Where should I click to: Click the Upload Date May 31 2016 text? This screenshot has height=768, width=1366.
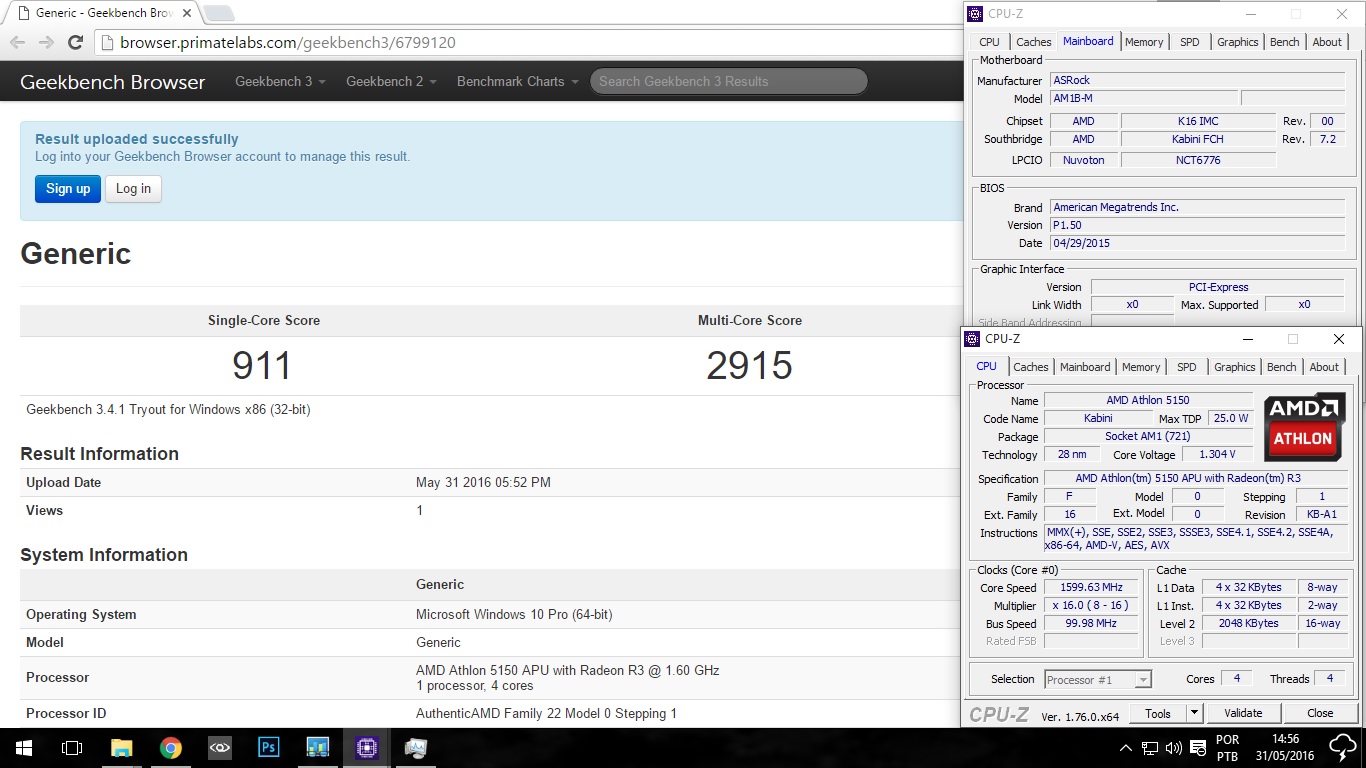(483, 482)
